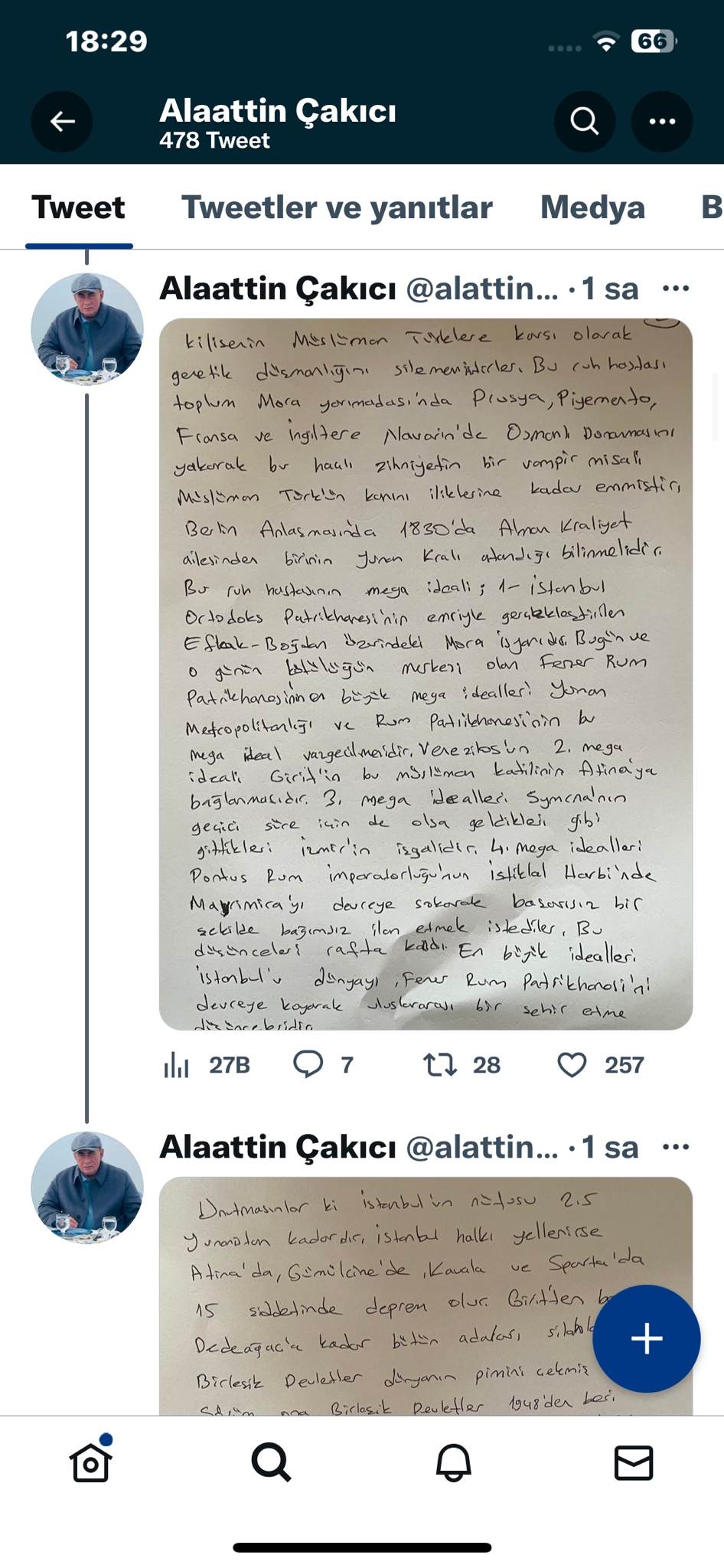The image size is (724, 1568).
Task: Switch to the Medya tab
Action: pos(592,207)
